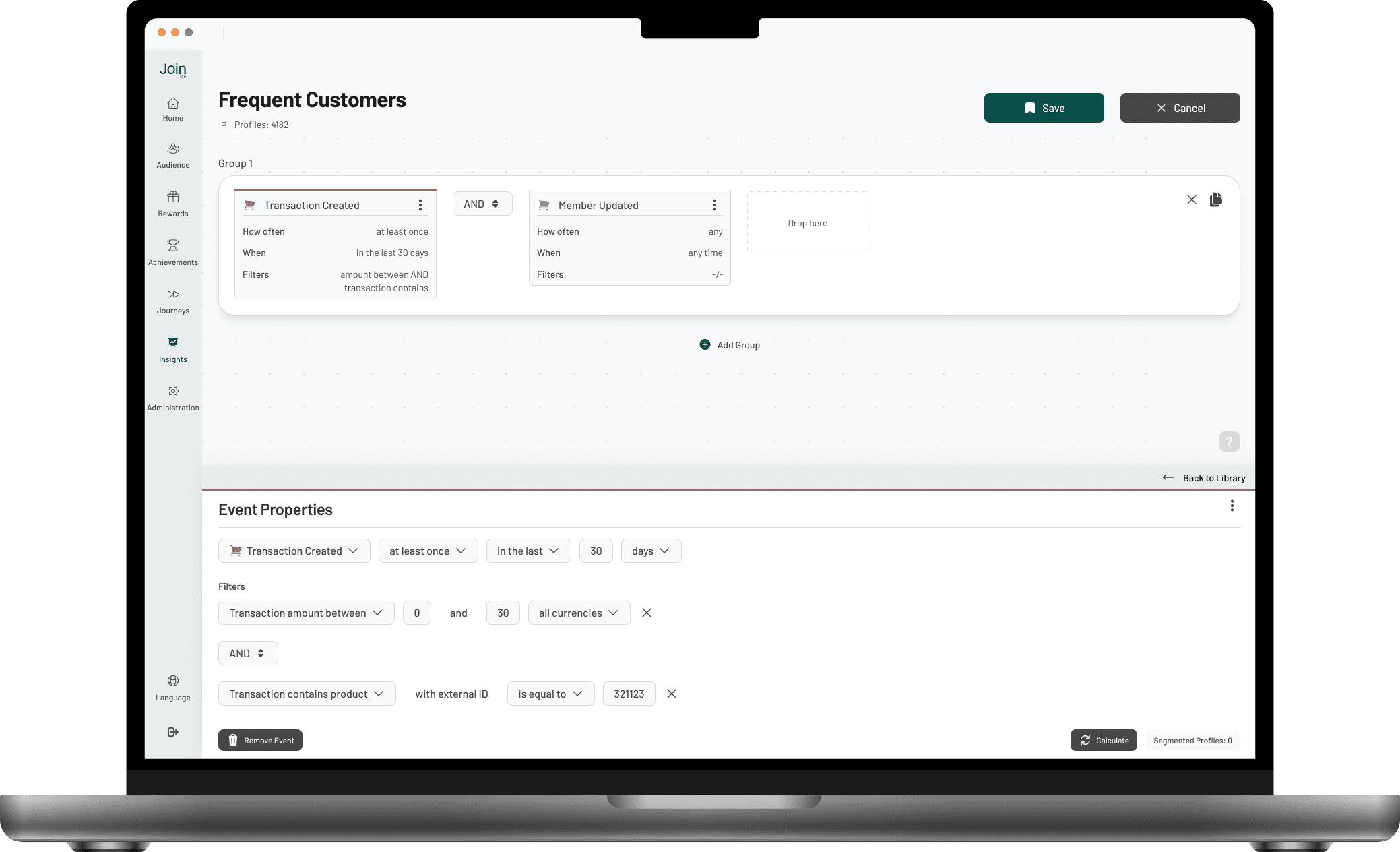The height and width of the screenshot is (852, 1400).
Task: Cancel editing the segment
Action: point(1180,108)
